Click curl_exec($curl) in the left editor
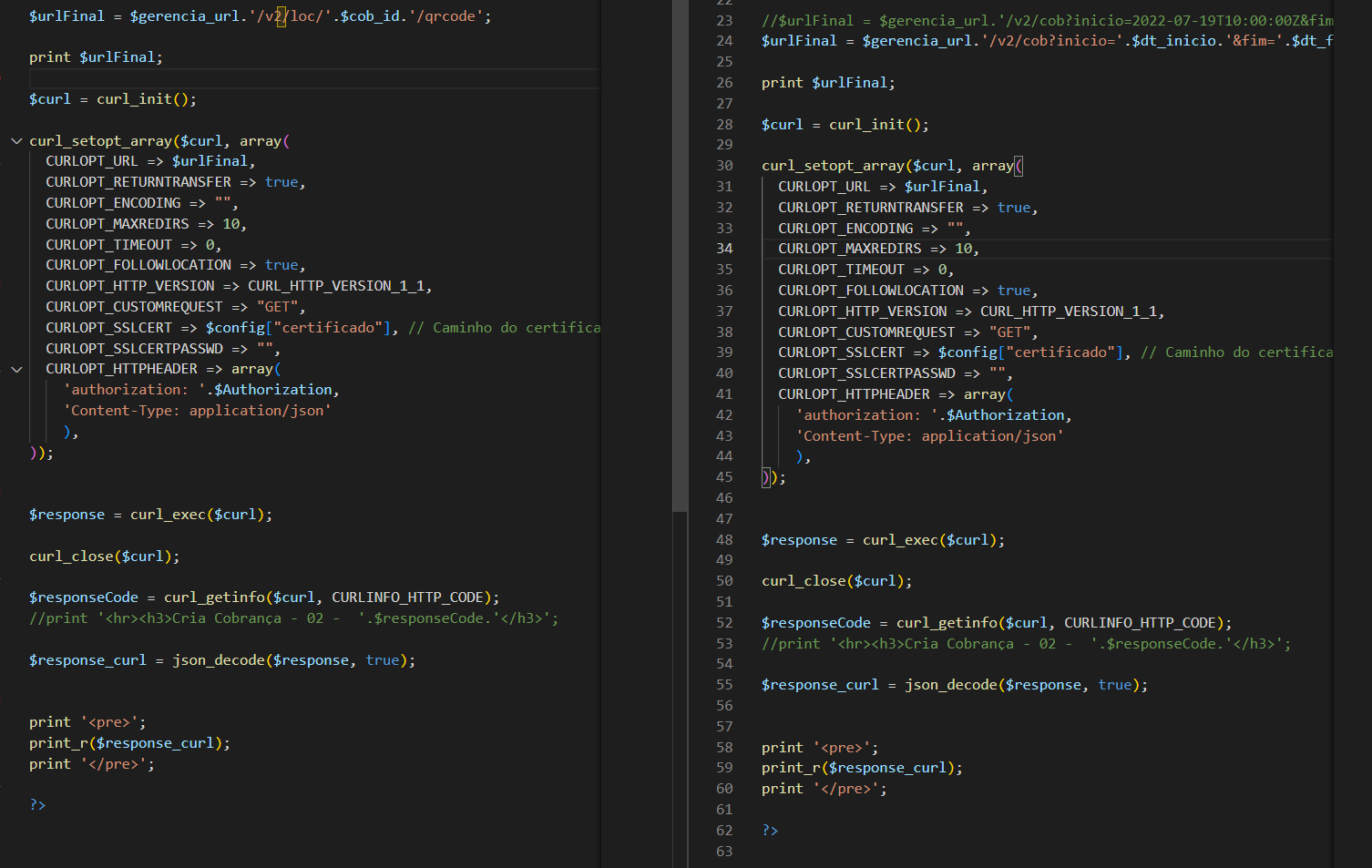Image resolution: width=1372 pixels, height=868 pixels. click(197, 515)
